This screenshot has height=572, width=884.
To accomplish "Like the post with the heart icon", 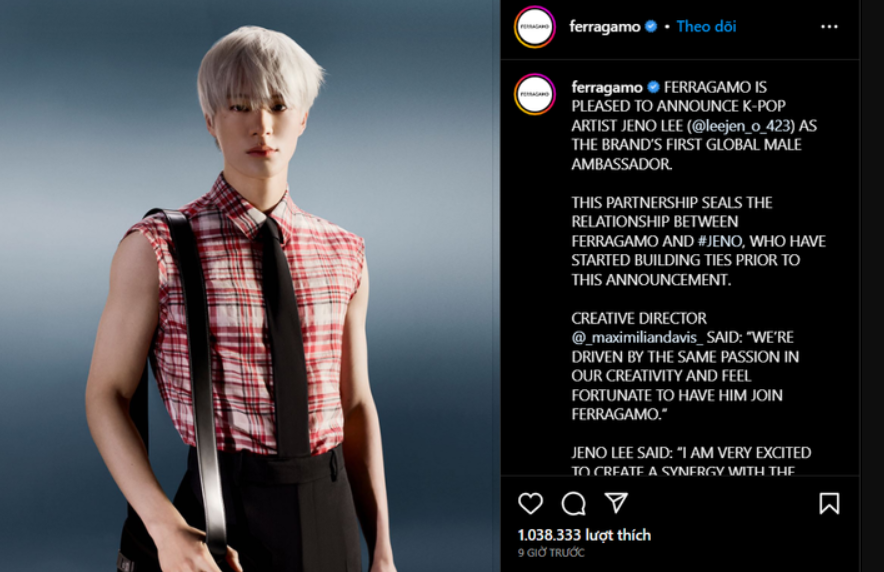I will 530,503.
